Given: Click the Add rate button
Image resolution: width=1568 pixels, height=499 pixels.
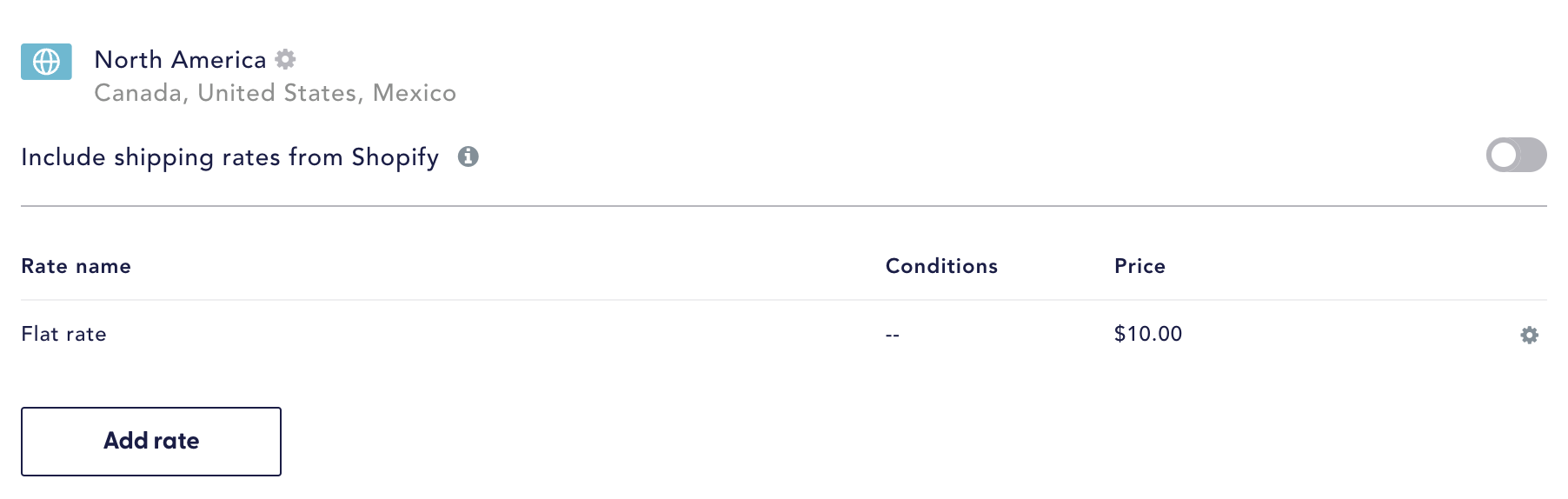Looking at the screenshot, I should pos(151,441).
